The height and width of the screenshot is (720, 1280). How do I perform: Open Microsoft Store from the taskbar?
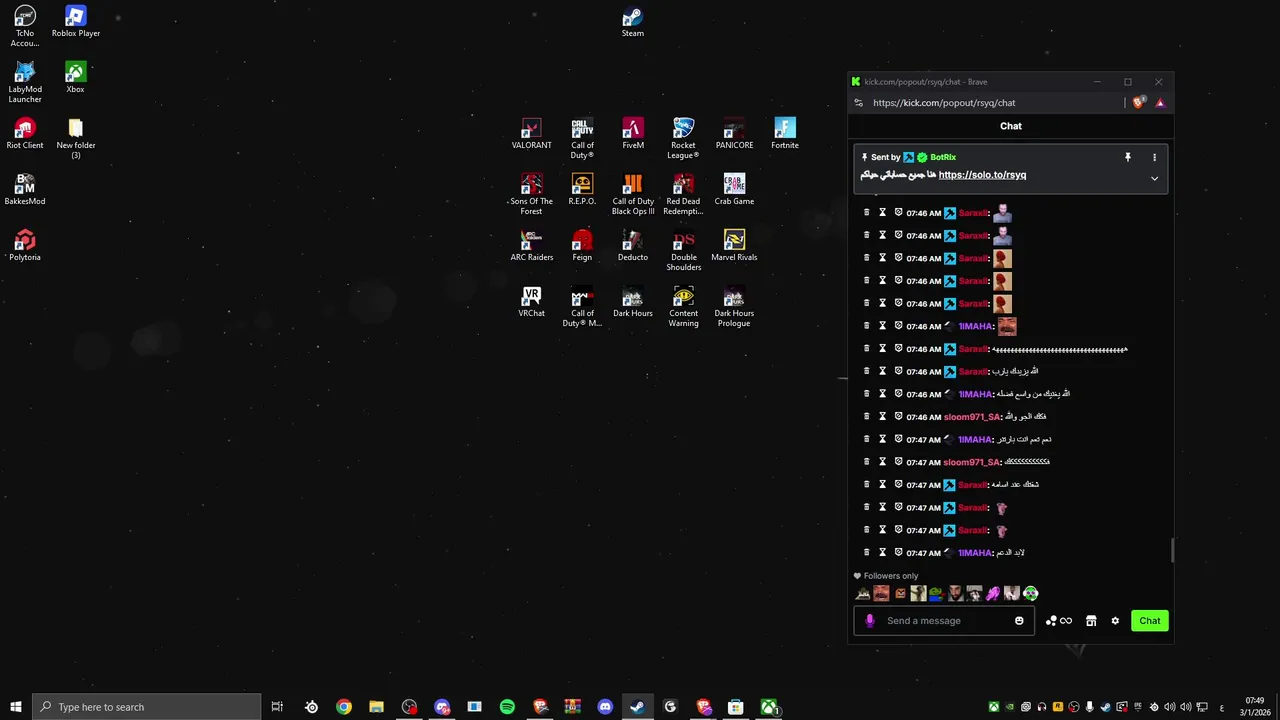pyautogui.click(x=735, y=707)
